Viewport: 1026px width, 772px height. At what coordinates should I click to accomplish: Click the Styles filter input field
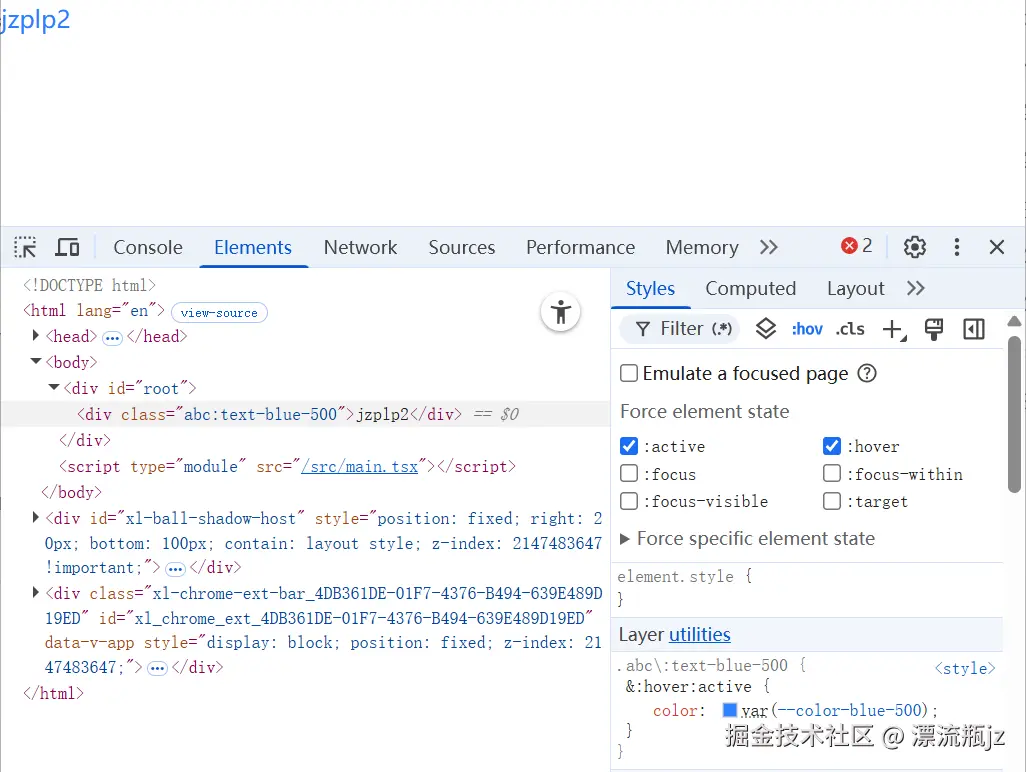click(679, 329)
